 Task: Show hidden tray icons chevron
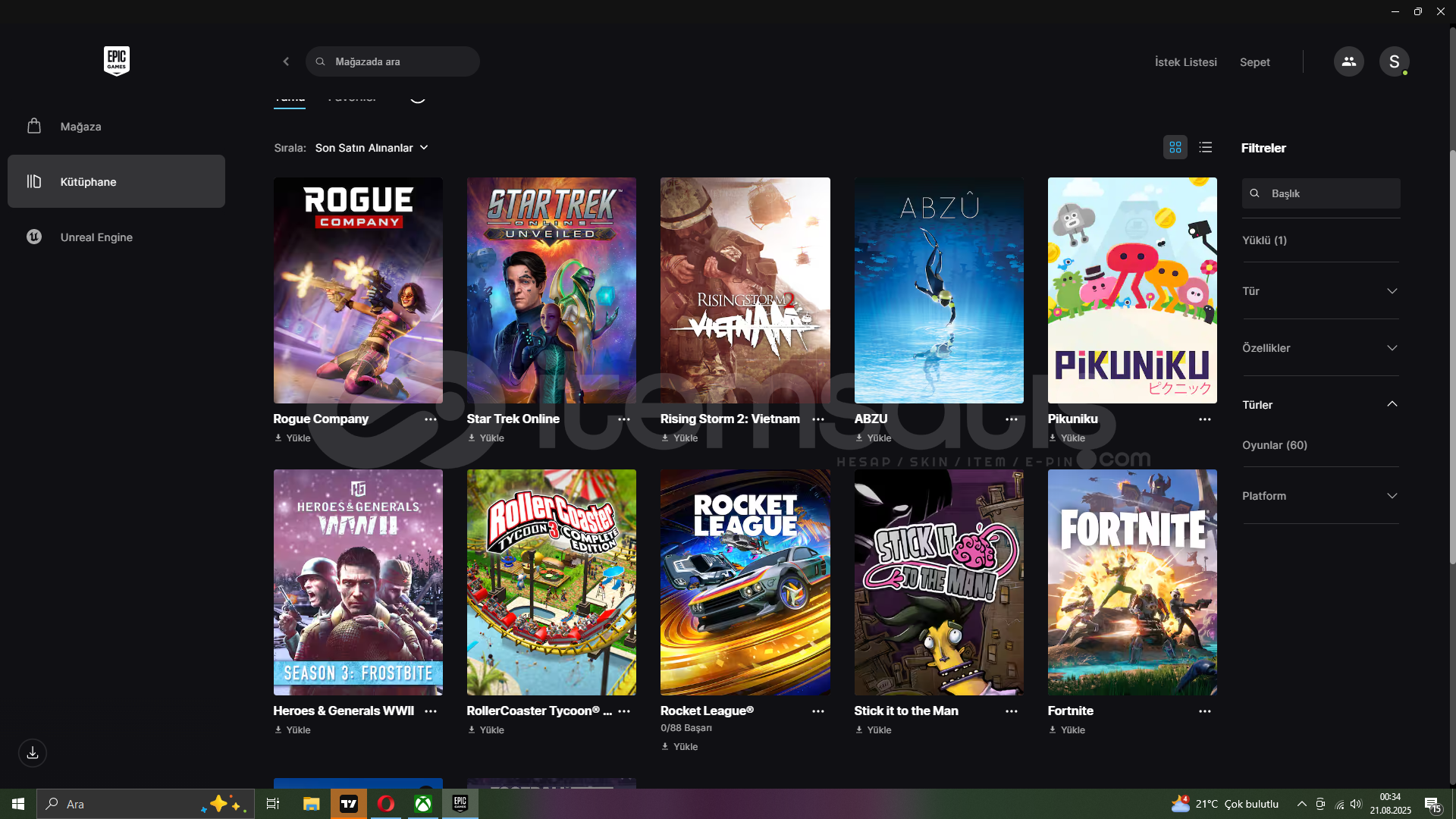point(1301,804)
